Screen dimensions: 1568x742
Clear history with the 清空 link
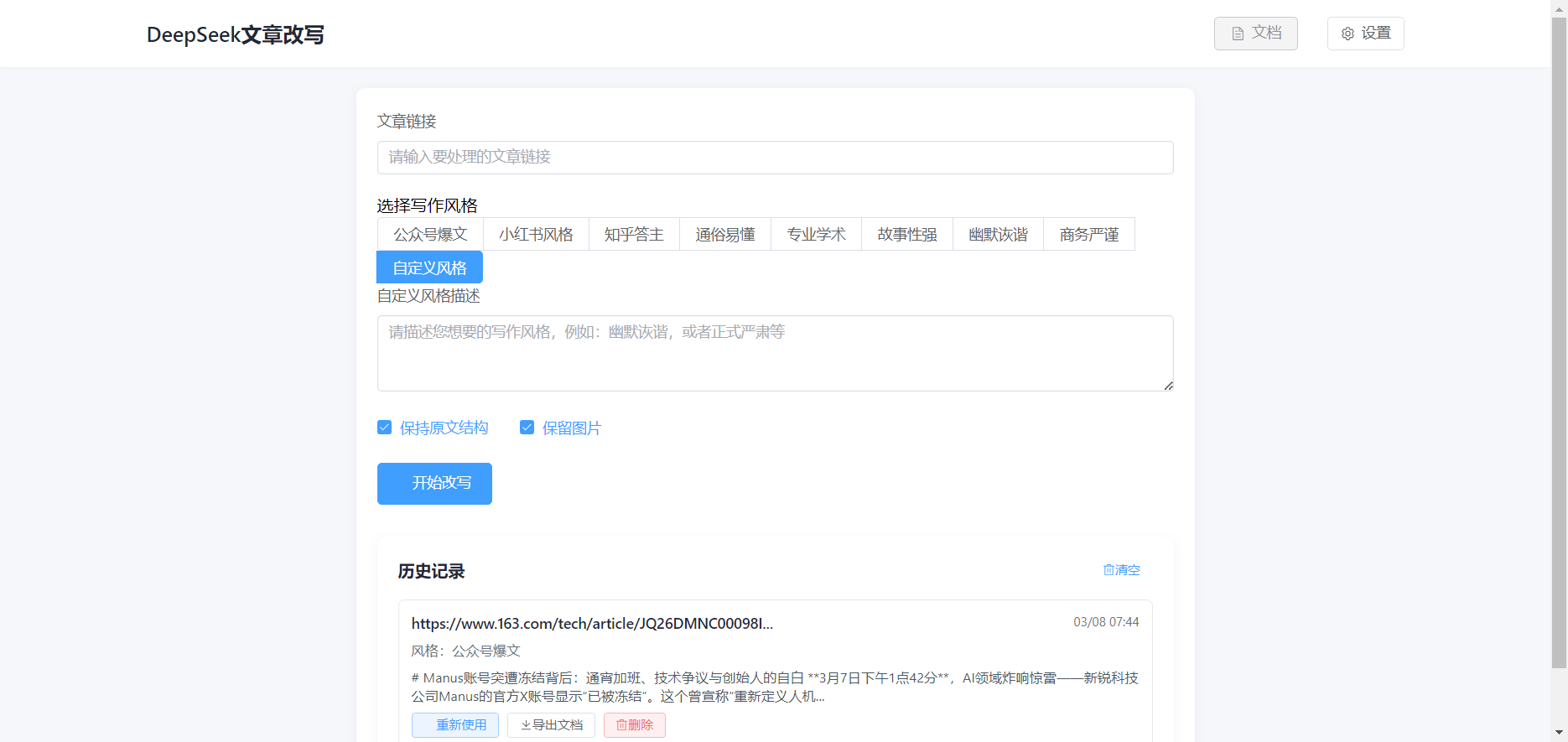[1121, 570]
